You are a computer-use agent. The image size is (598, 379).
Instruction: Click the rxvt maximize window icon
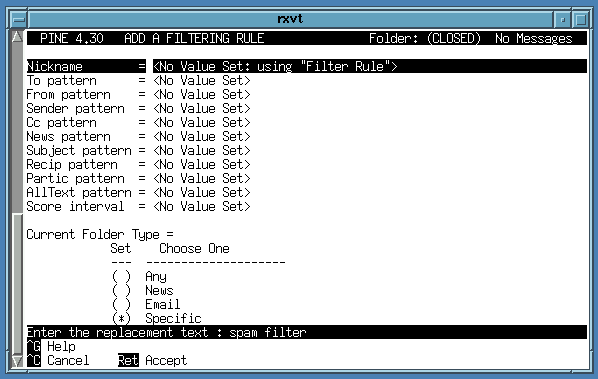click(x=581, y=19)
